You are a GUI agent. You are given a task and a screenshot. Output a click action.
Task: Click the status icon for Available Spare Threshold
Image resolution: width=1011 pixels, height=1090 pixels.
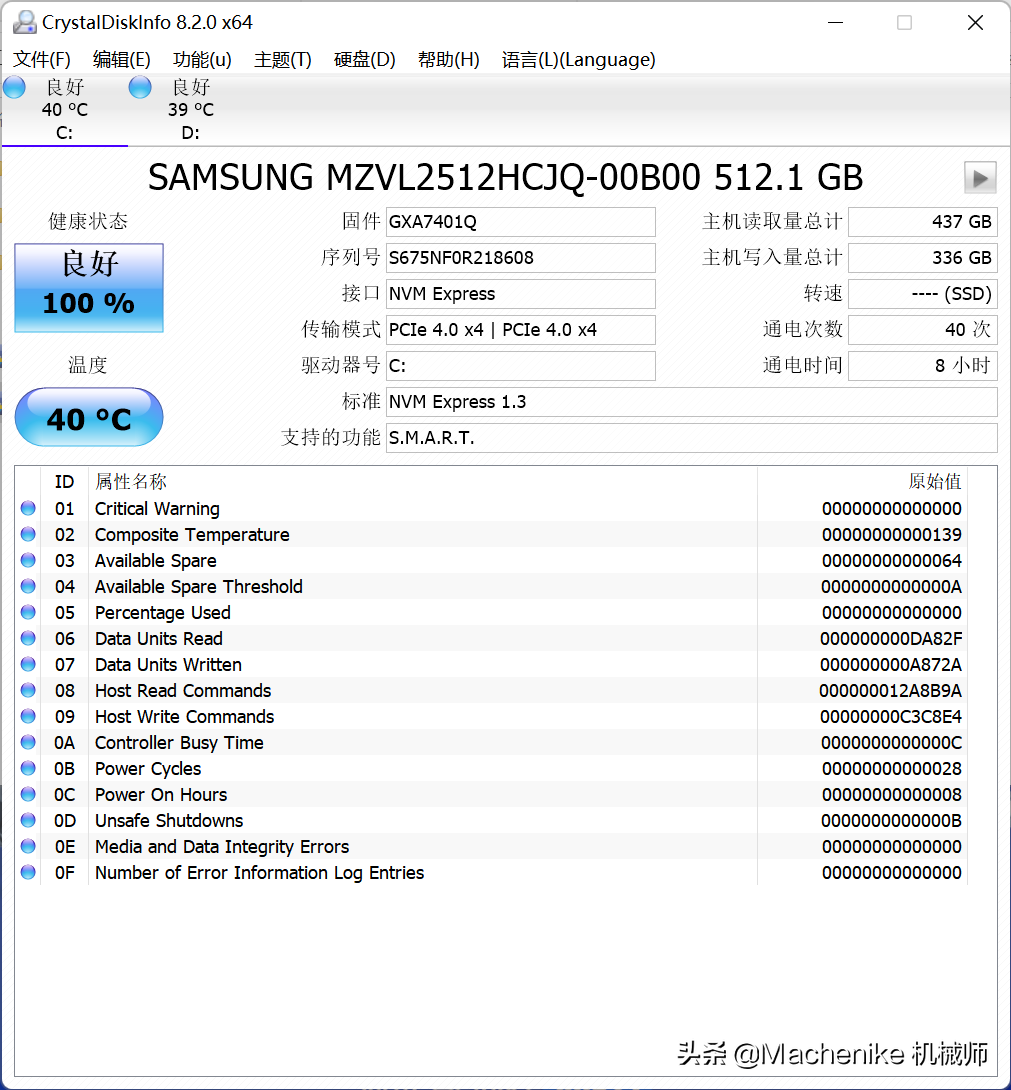tap(28, 586)
